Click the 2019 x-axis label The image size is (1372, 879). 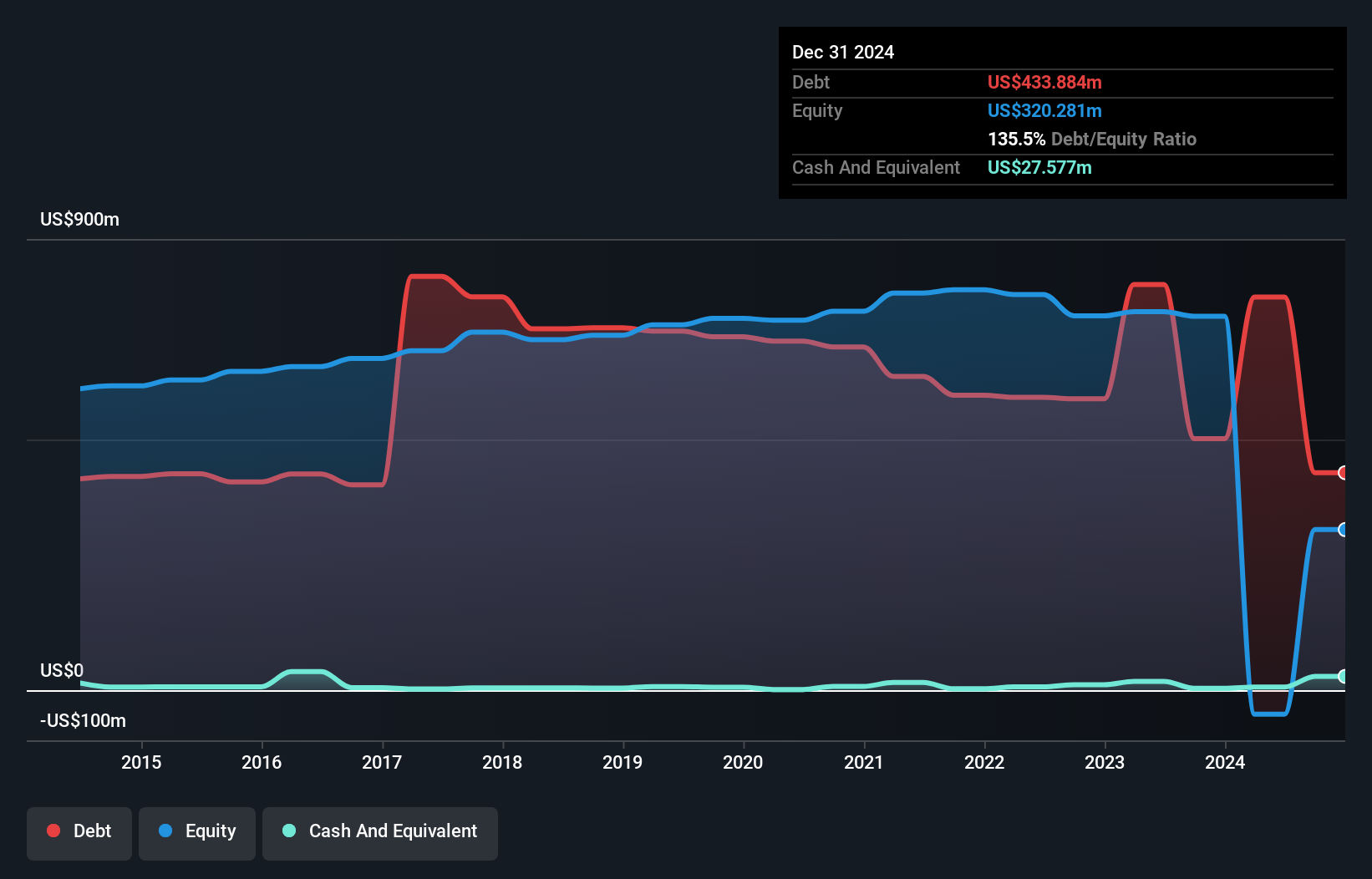tap(622, 762)
